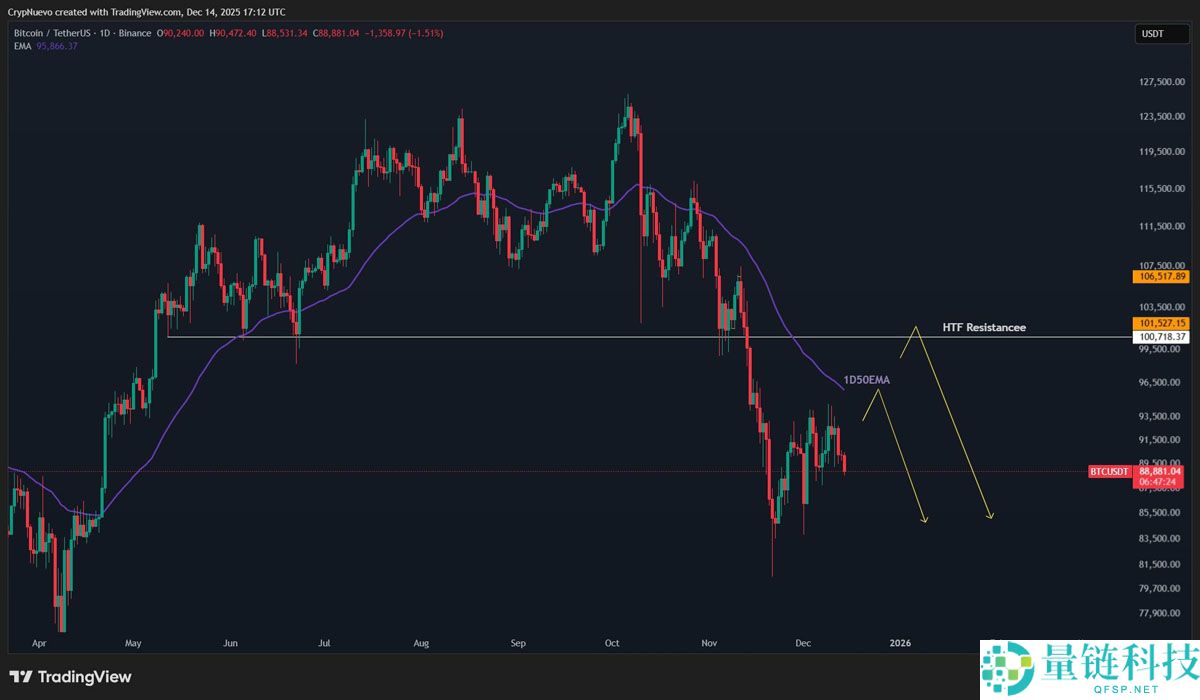Click Binance exchange name
The image size is (1200, 700).
134,32
